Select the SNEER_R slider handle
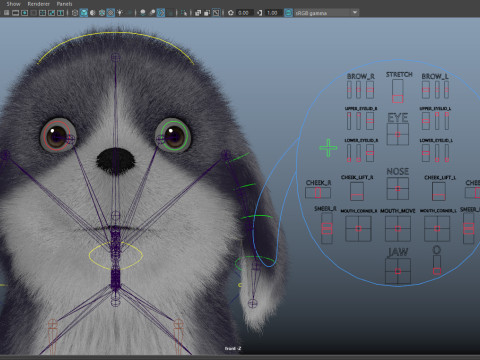This screenshot has height=360, width=480. pos(327,229)
